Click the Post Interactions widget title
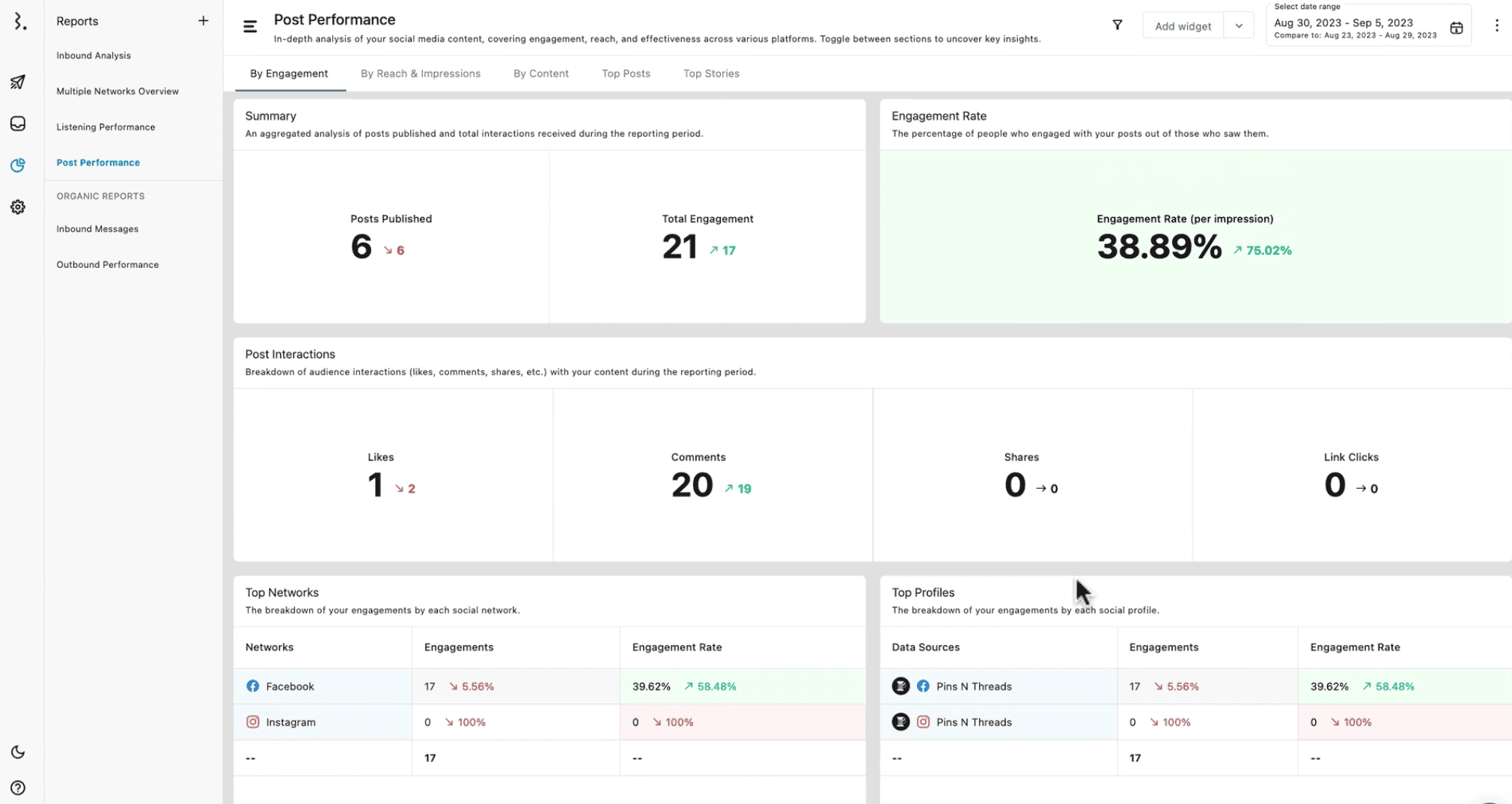This screenshot has width=1512, height=804. (290, 354)
